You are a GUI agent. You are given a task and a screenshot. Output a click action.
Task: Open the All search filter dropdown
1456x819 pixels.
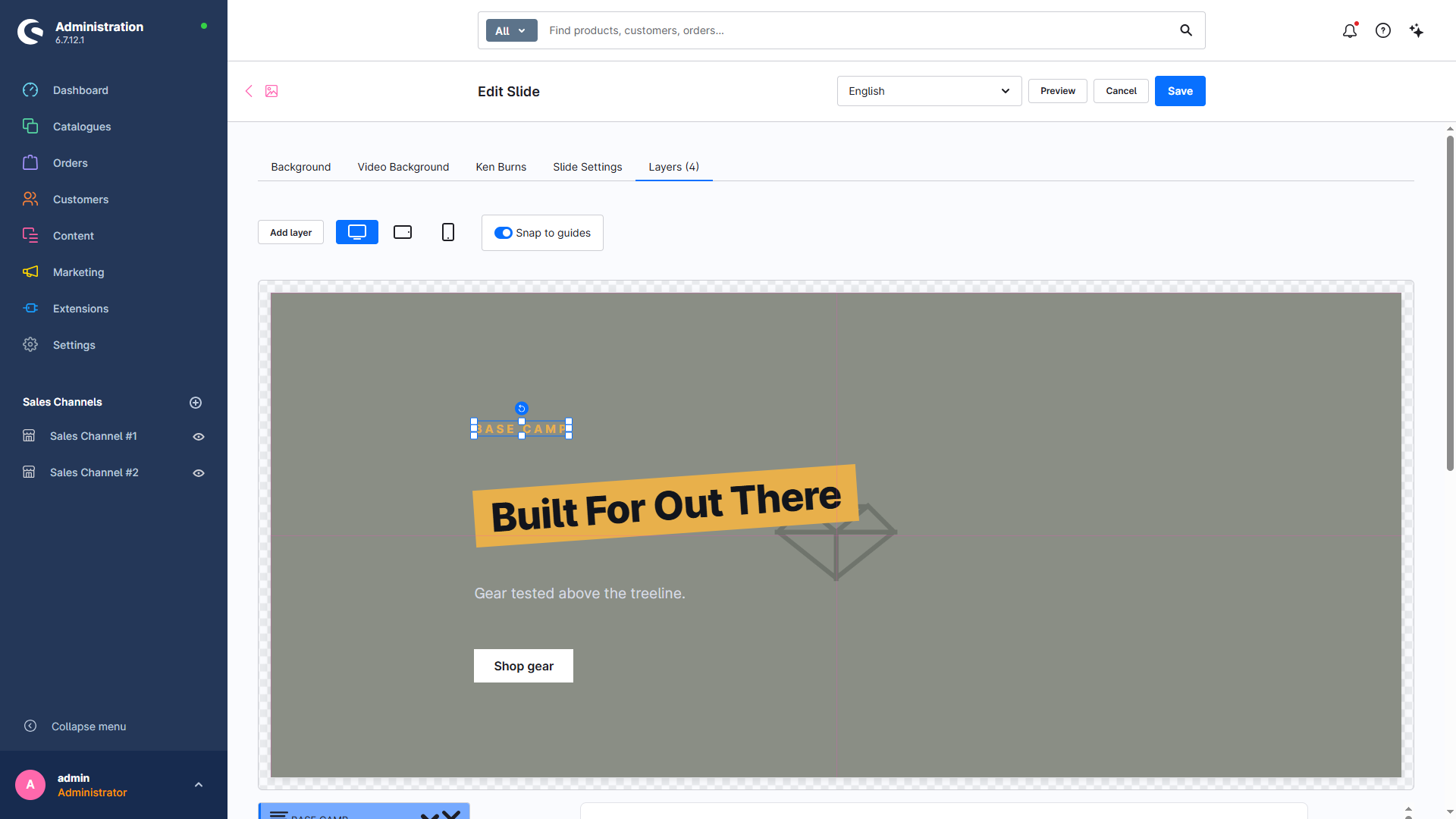pos(511,30)
